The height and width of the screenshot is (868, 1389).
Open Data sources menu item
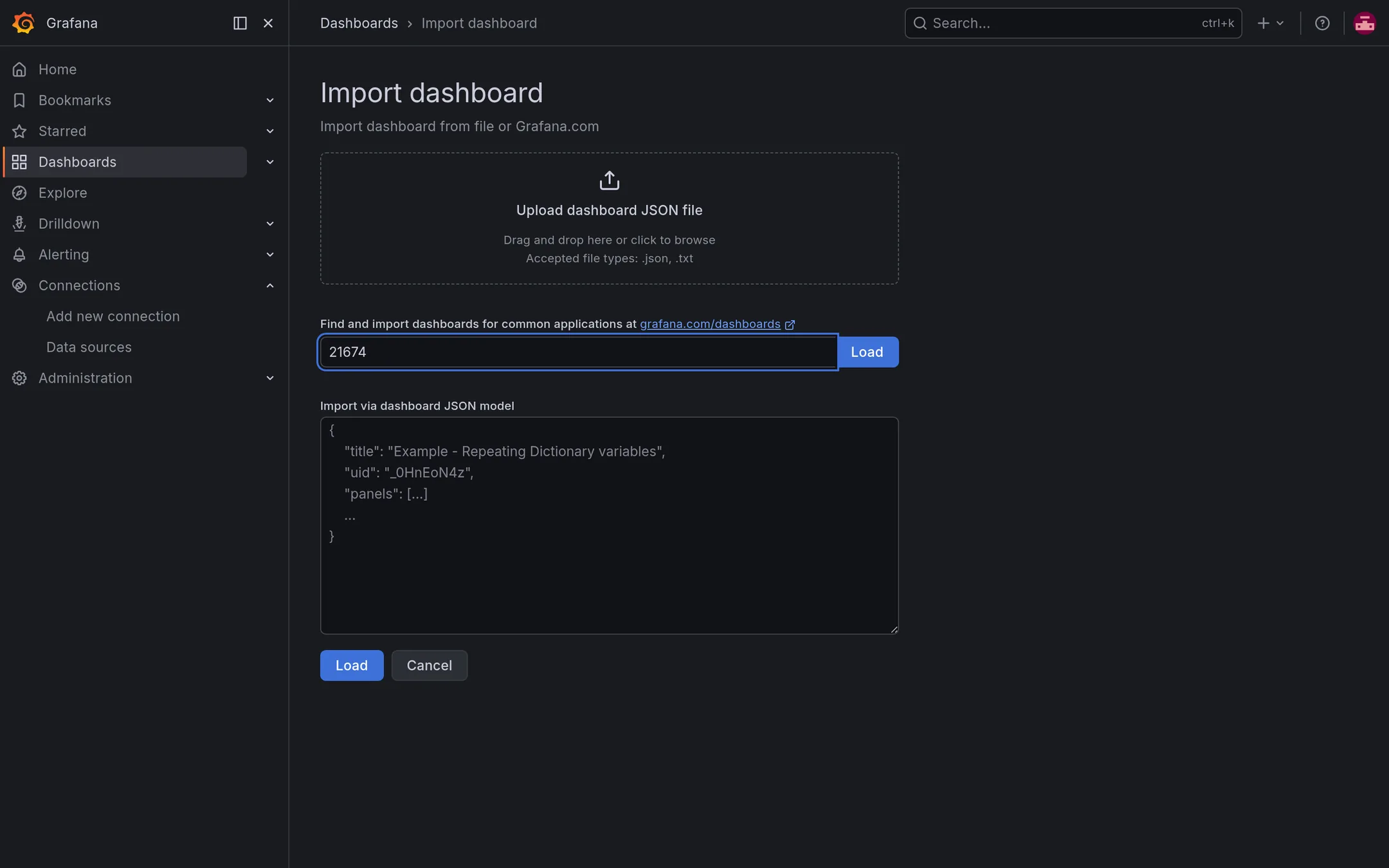coord(89,347)
